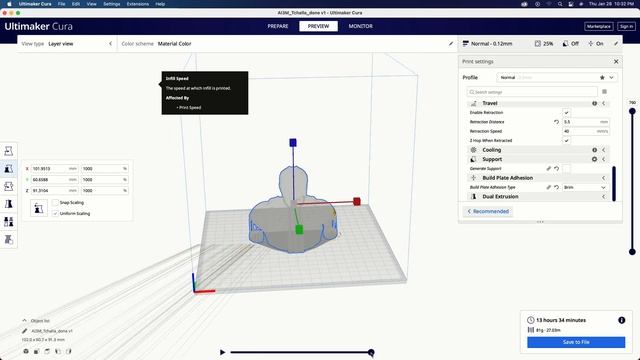
Task: Reset Retraction Distance with the revert arrow
Action: 556,122
